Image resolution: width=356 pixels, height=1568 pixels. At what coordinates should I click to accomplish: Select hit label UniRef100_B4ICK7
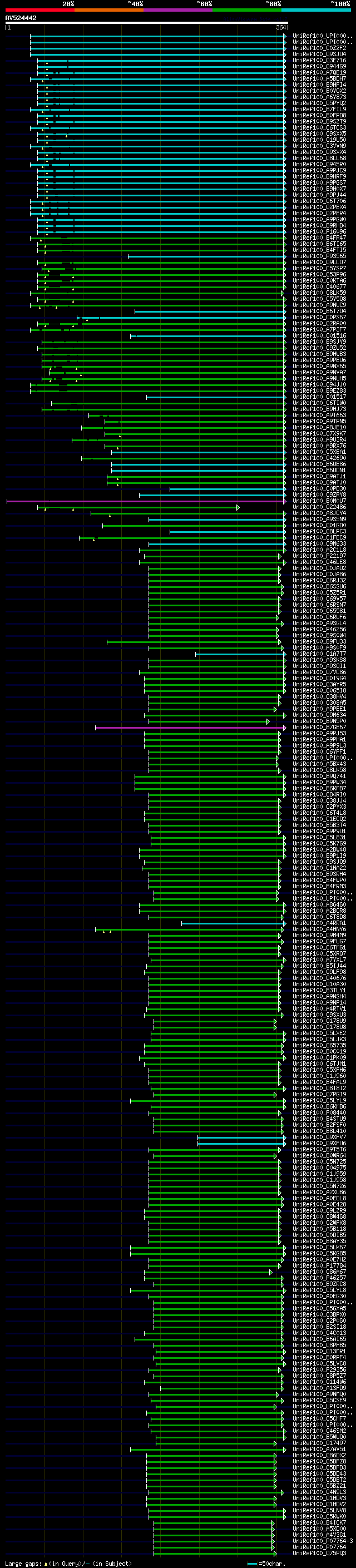tap(319, 1523)
